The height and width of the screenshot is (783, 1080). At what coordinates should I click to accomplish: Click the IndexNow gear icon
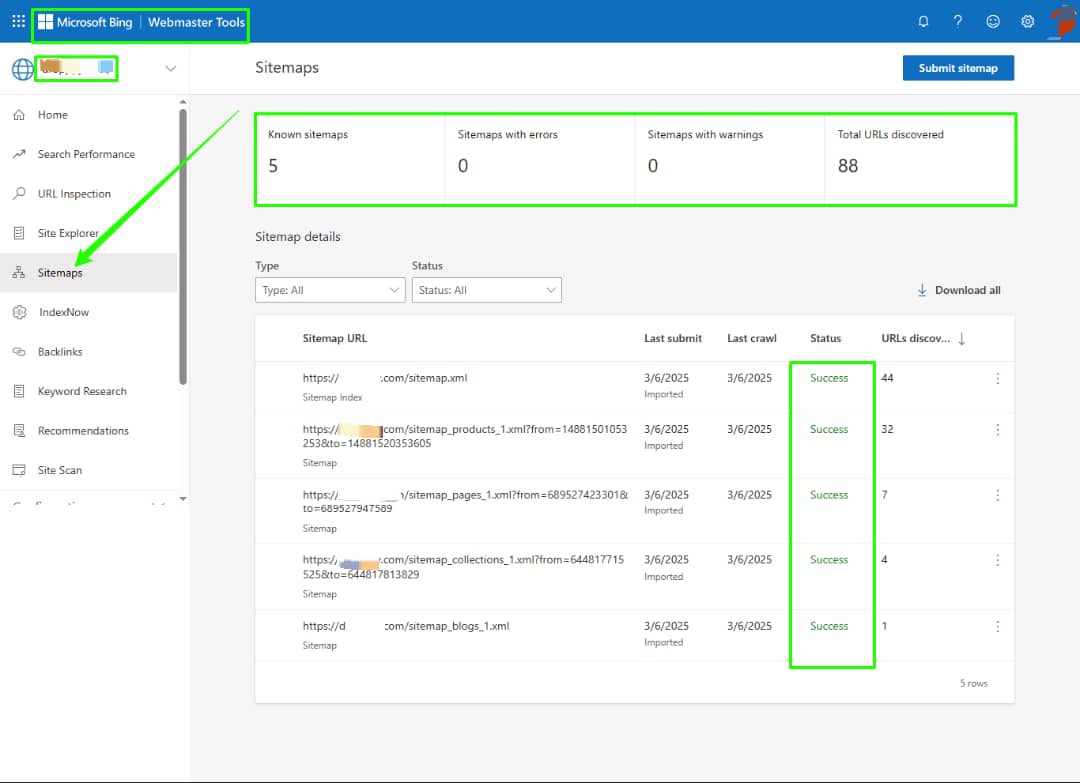(x=19, y=312)
